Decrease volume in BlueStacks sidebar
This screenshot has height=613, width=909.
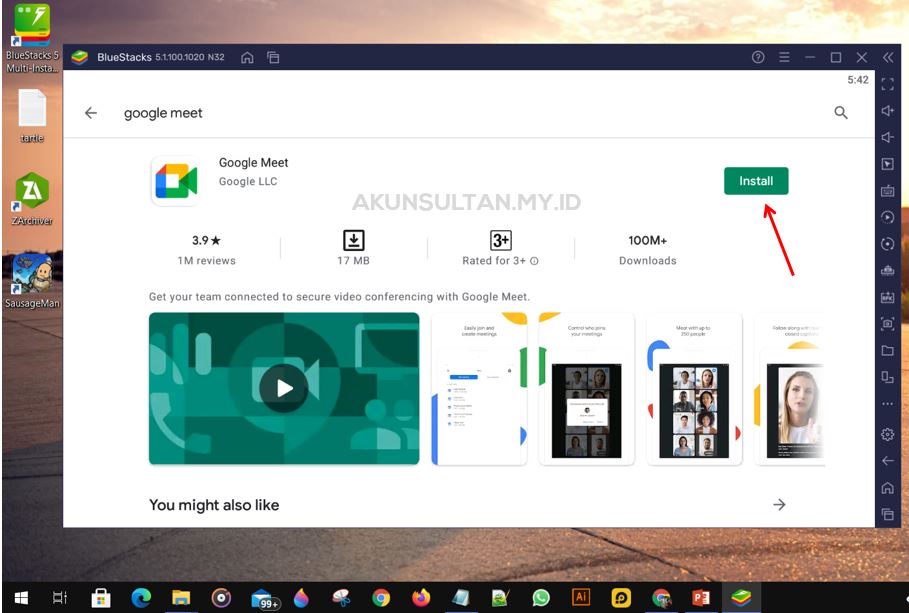(888, 137)
